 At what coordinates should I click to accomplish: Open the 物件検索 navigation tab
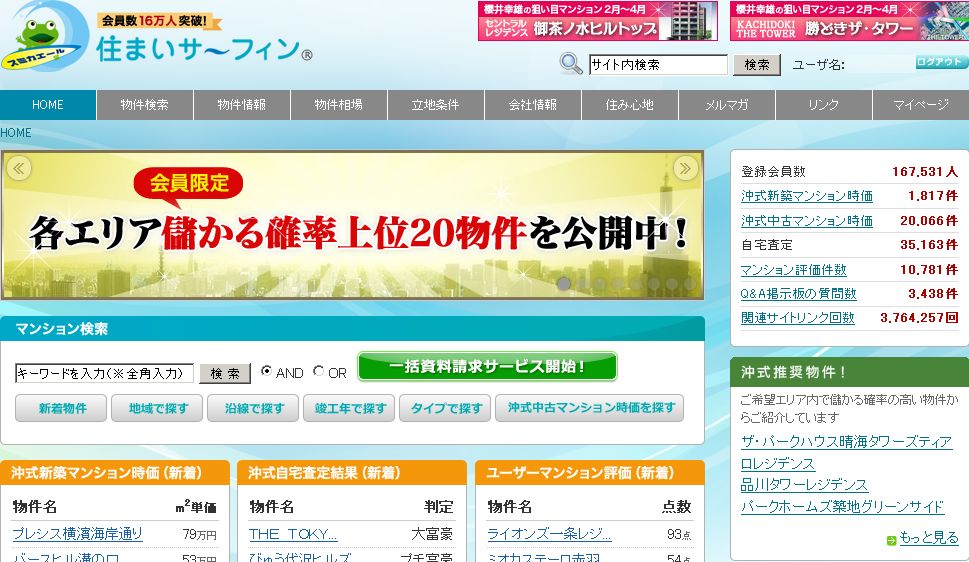(x=144, y=105)
